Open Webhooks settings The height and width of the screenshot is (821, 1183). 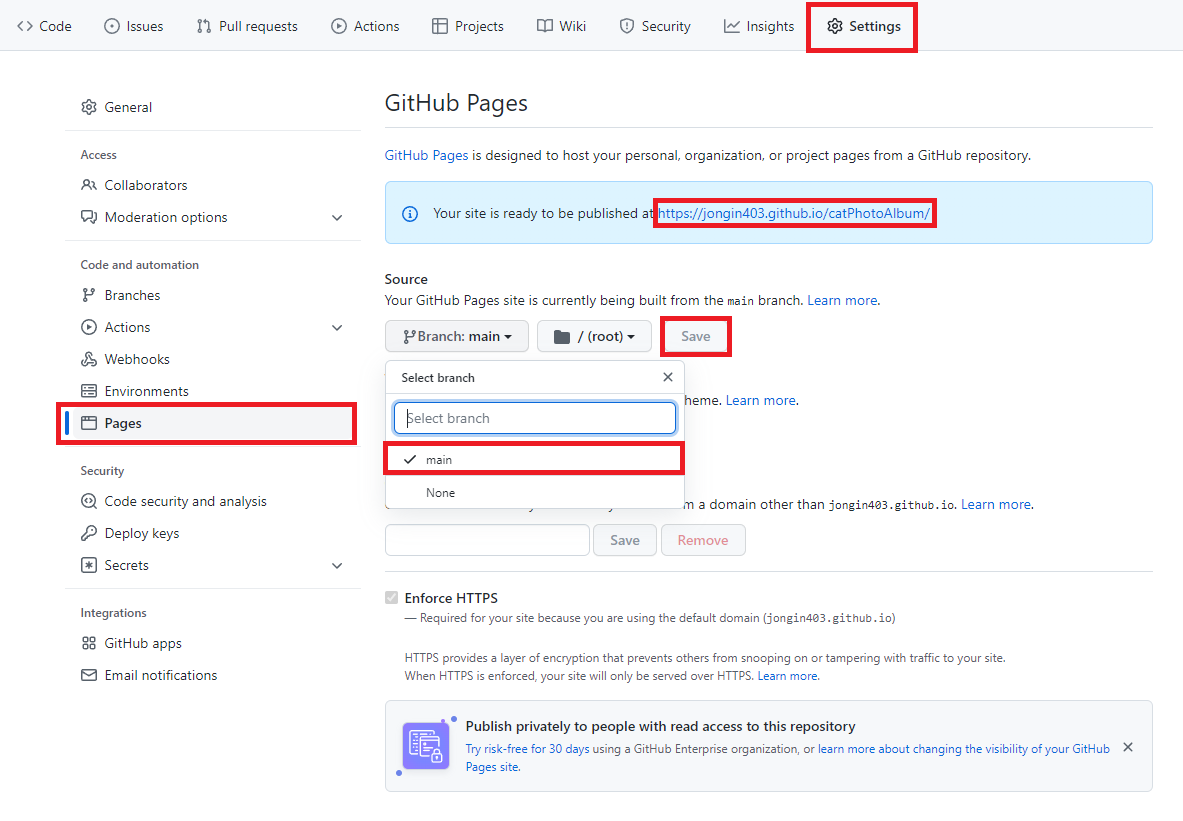click(x=137, y=359)
